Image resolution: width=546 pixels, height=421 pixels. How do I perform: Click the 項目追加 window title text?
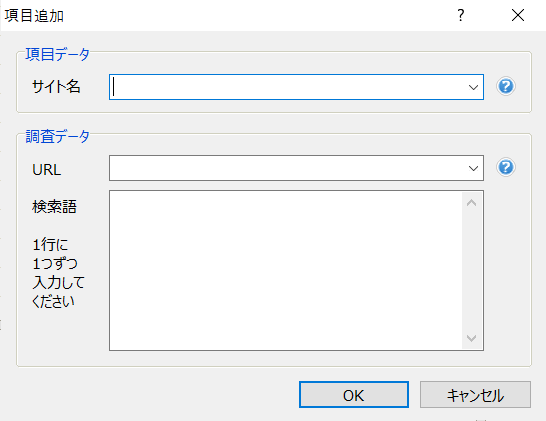click(x=34, y=16)
